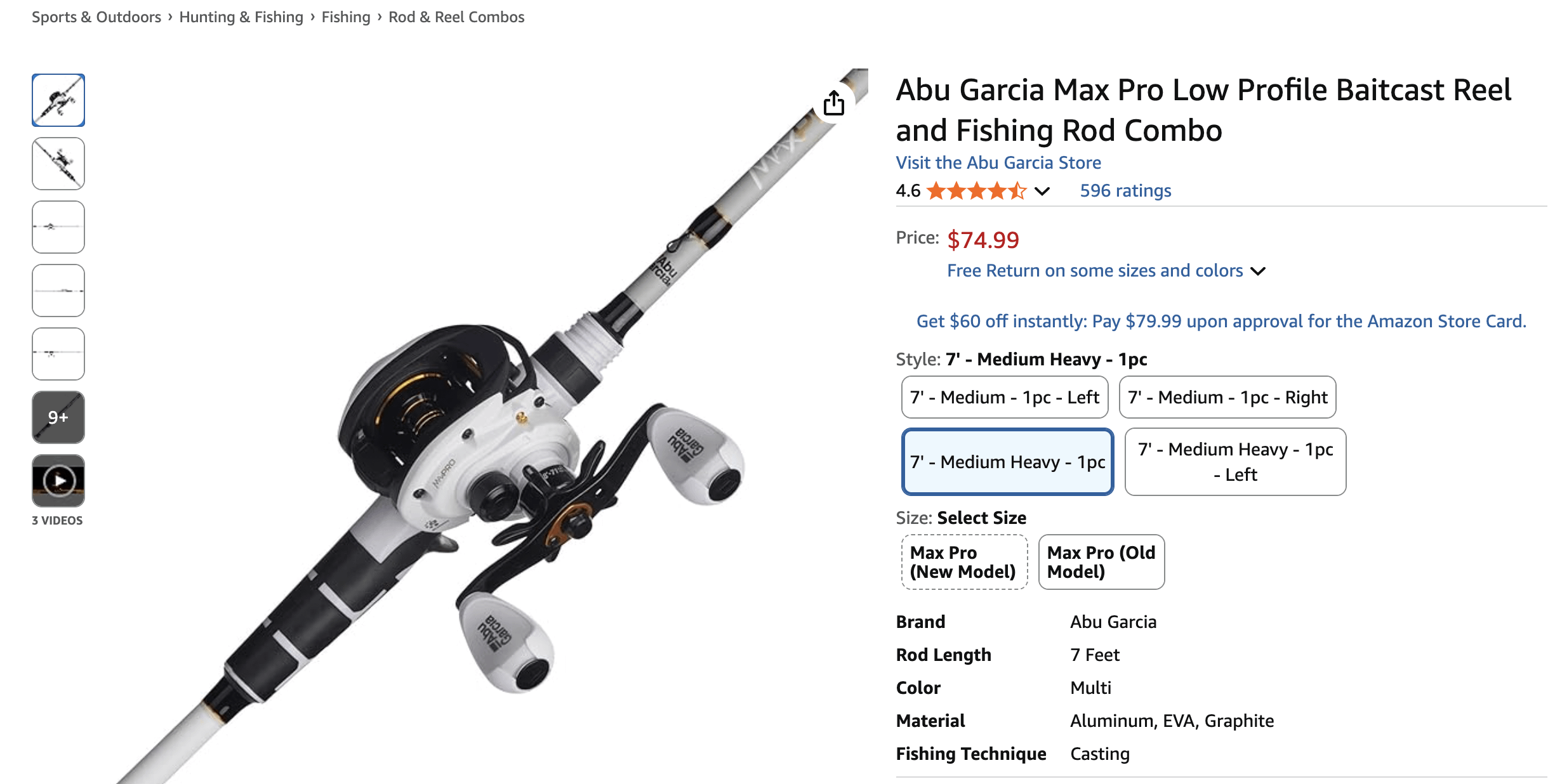The image size is (1555, 784).
Task: Choose Max Pro (Old Model) size
Action: tap(1101, 562)
